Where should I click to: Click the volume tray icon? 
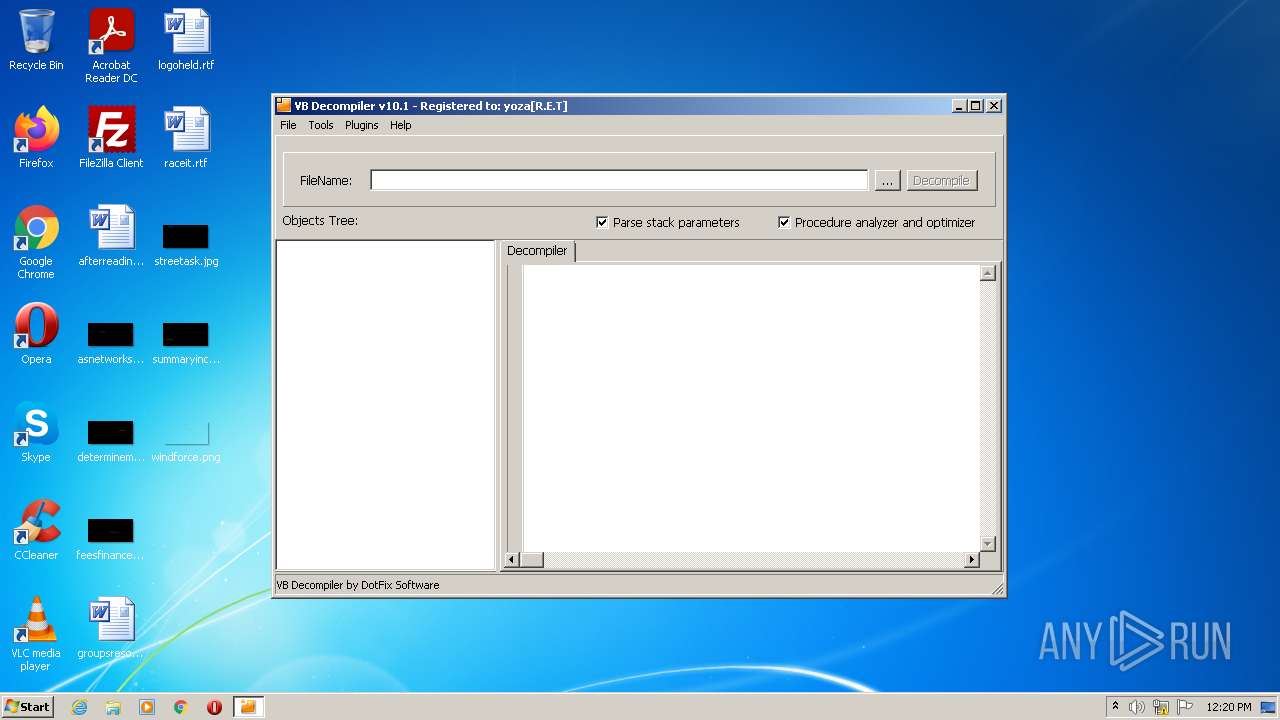(1137, 707)
